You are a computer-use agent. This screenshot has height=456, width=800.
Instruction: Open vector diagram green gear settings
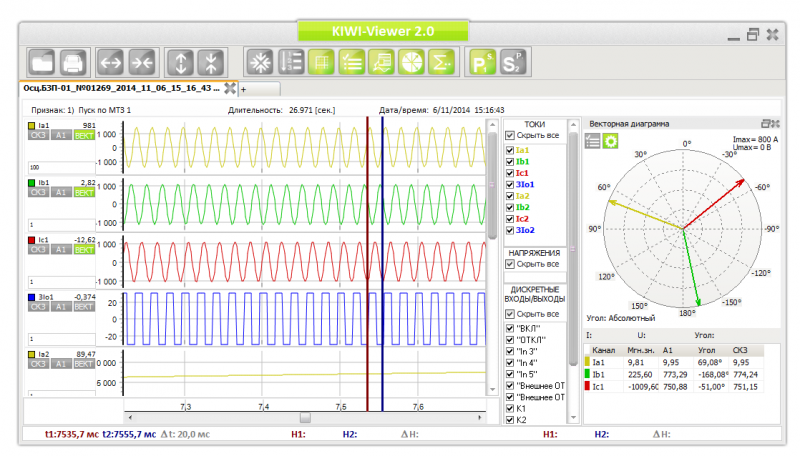(610, 141)
